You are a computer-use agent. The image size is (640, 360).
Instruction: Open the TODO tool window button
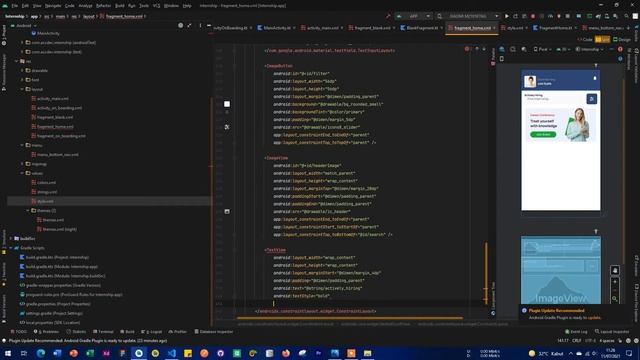tap(19, 332)
